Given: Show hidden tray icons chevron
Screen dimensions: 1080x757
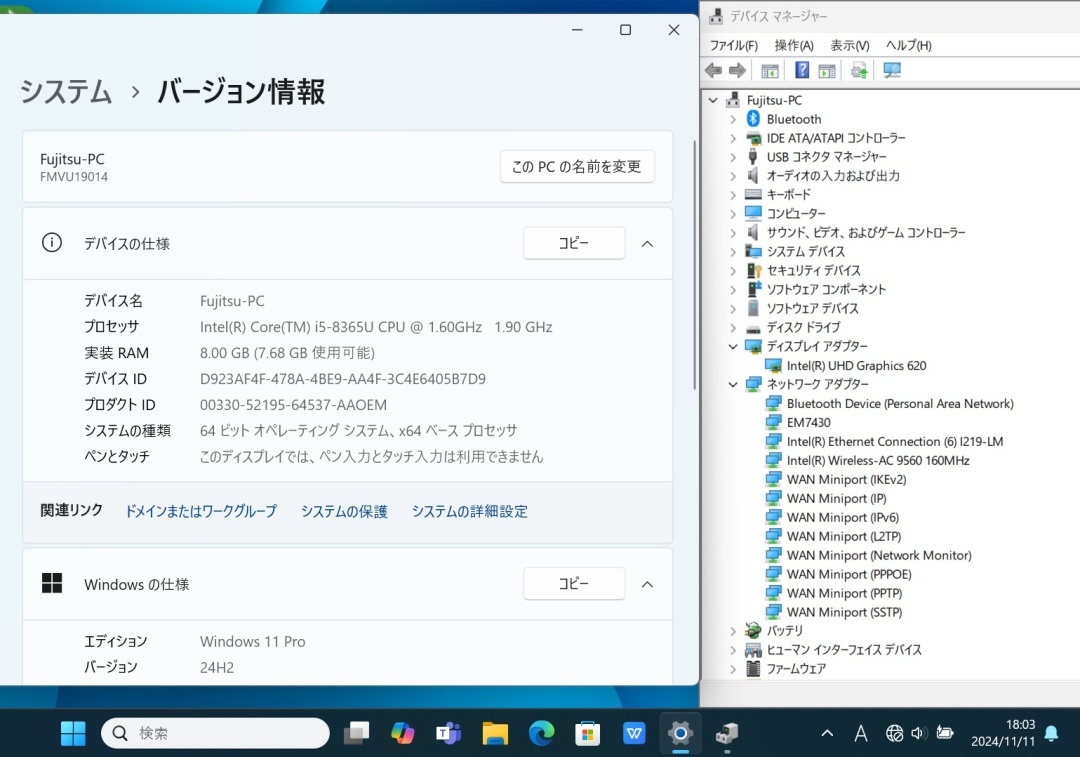Looking at the screenshot, I should pos(827,734).
